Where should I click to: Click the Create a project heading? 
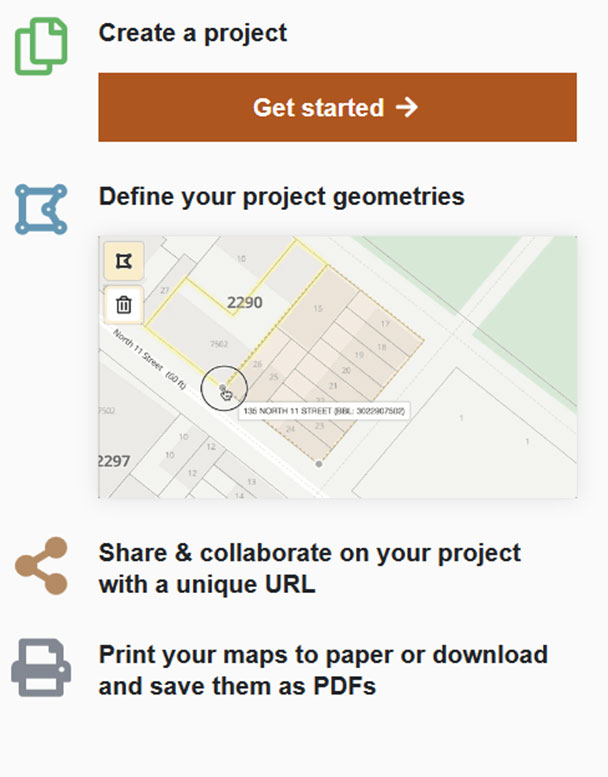193,33
